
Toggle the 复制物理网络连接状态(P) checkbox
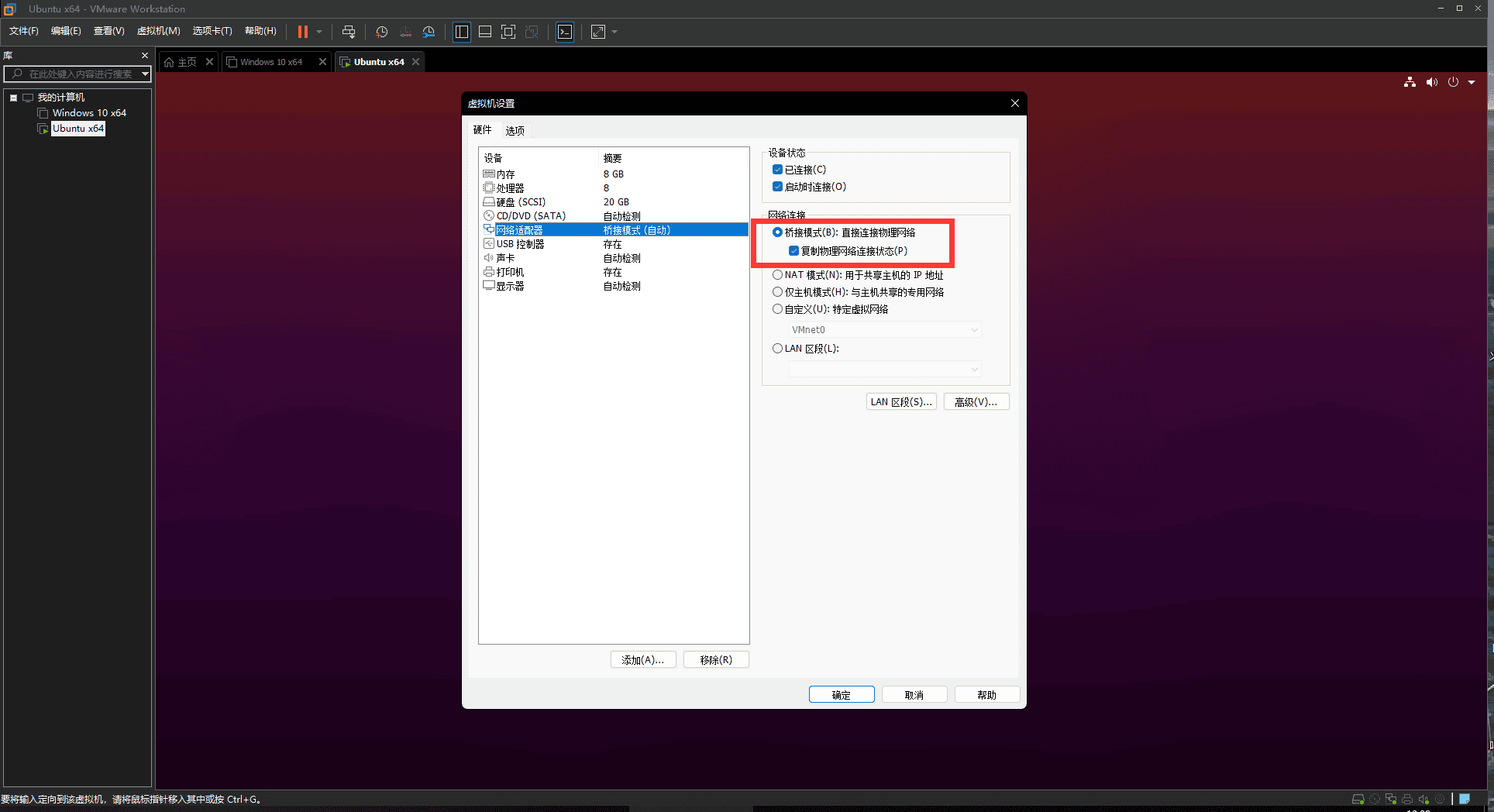[x=793, y=251]
